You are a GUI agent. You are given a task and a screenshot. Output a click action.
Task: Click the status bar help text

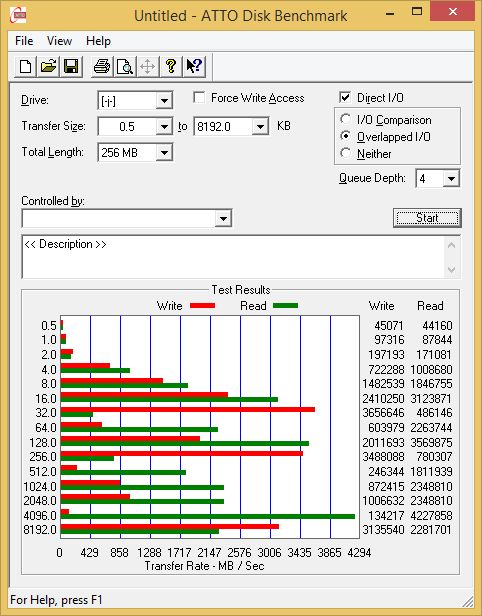coord(56,600)
